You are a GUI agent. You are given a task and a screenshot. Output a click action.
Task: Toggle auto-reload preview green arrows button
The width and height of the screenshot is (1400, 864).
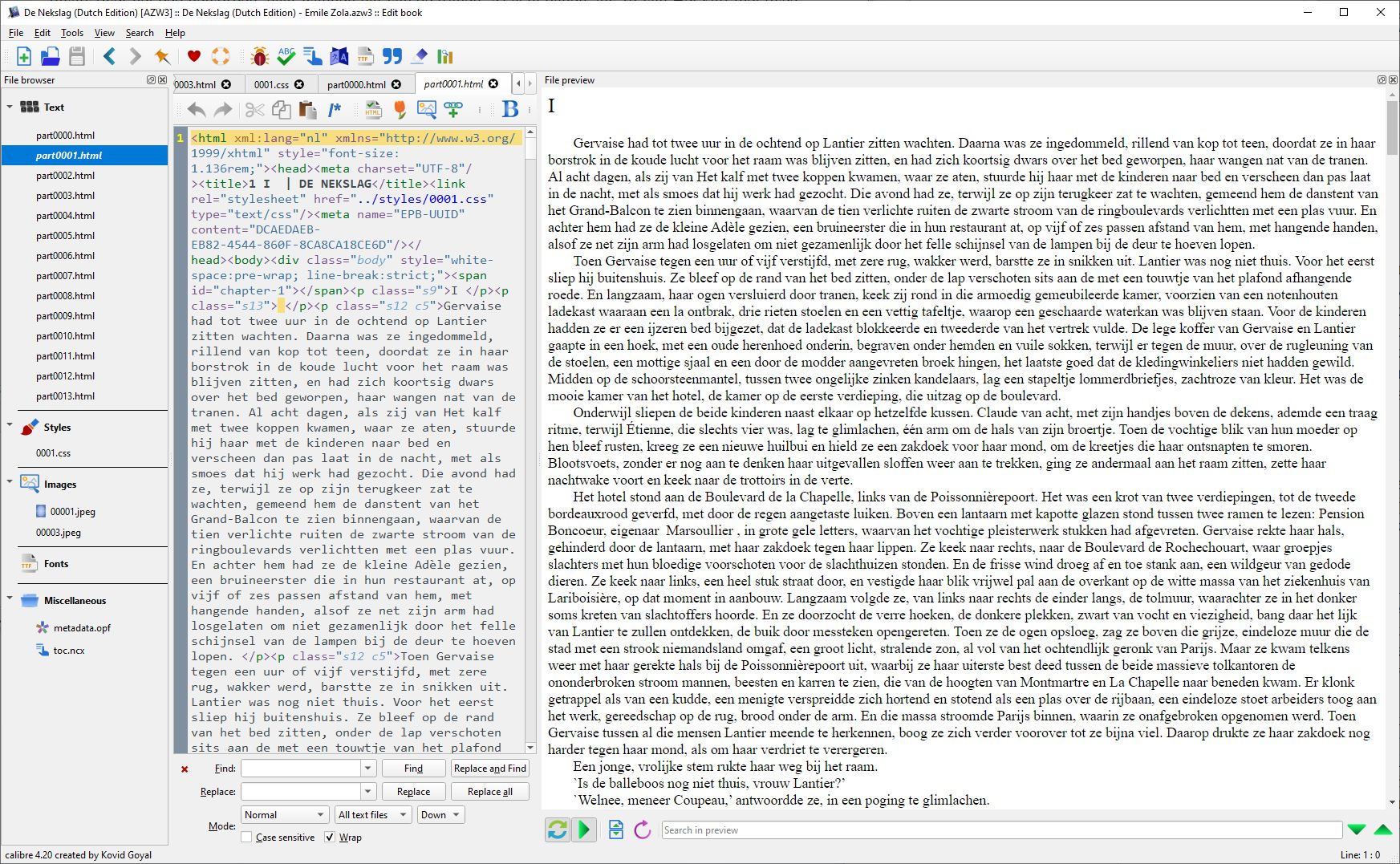[x=557, y=830]
